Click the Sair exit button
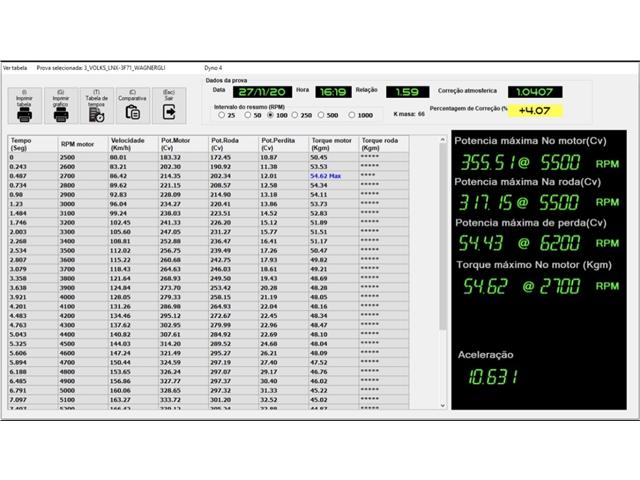Screen dimensions: 640x480 [x=169, y=106]
